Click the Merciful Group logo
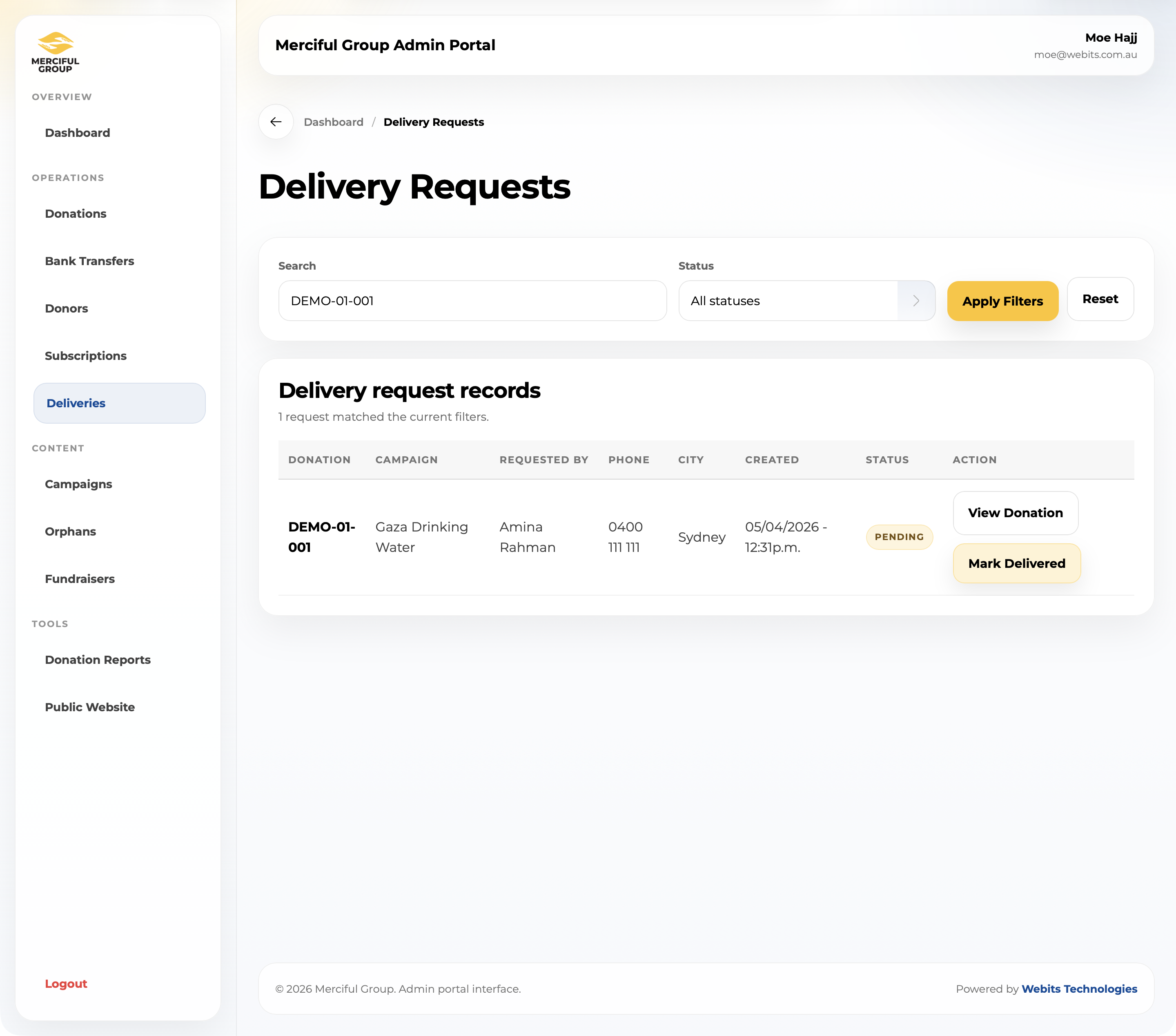Image resolution: width=1176 pixels, height=1036 pixels. (55, 52)
